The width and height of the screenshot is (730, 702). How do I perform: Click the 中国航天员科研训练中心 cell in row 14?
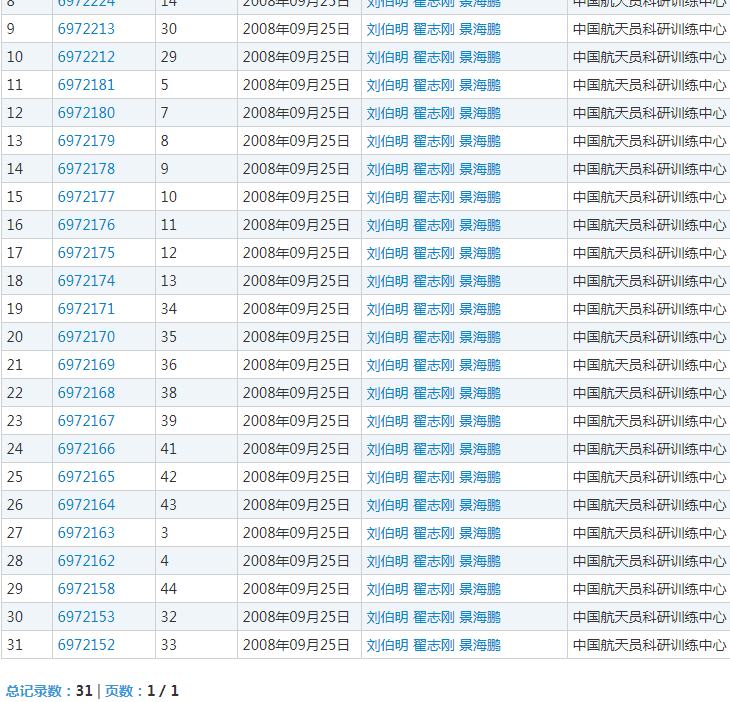[x=649, y=169]
